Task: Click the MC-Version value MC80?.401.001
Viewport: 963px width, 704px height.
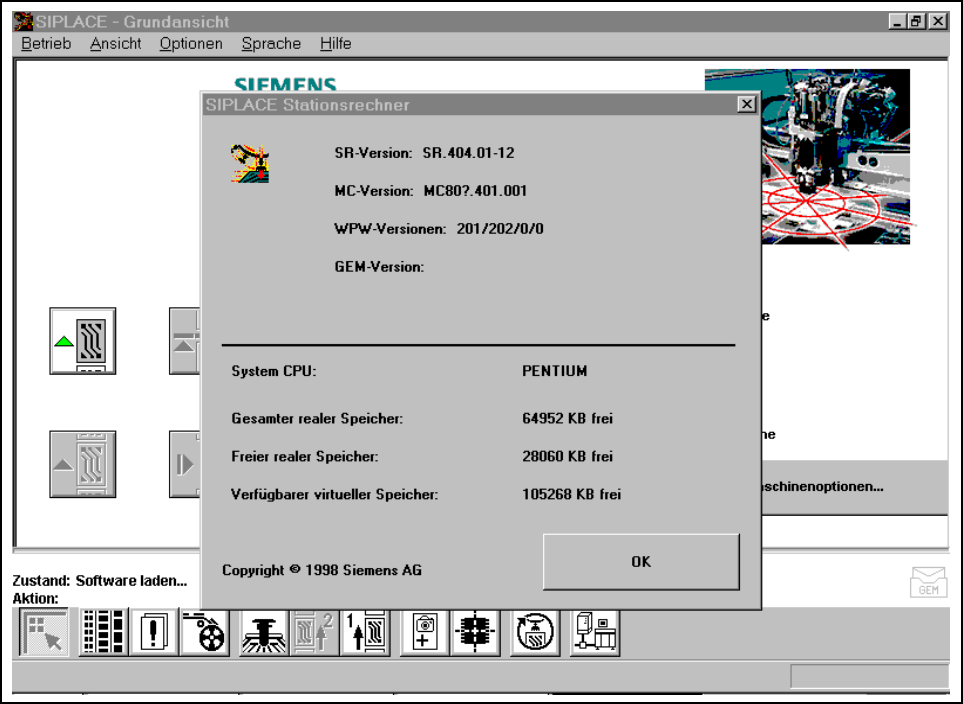Action: click(x=475, y=191)
